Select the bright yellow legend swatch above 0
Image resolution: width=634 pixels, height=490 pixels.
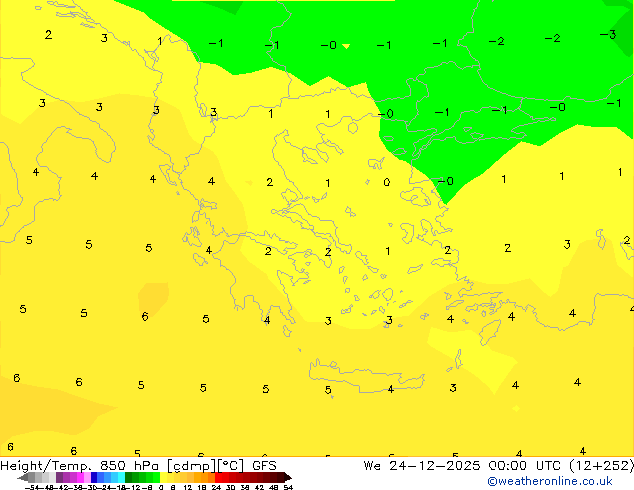tap(163, 477)
